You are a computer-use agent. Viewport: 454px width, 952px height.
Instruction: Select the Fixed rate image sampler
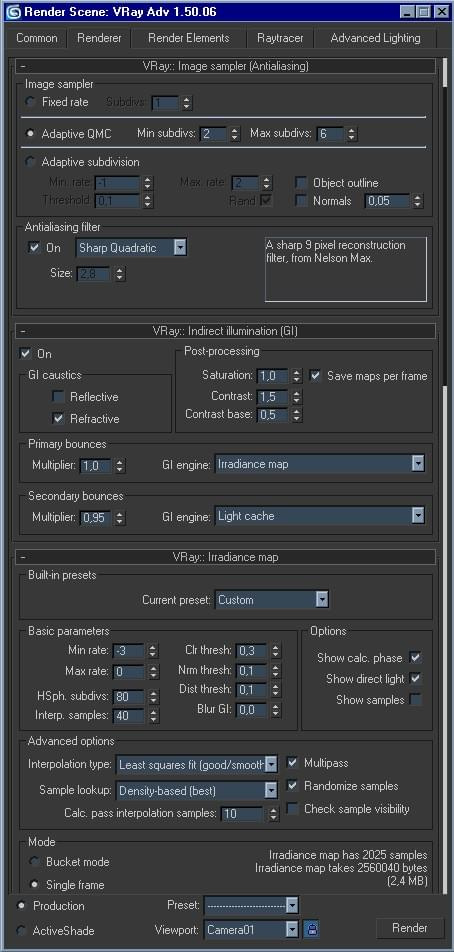tap(30, 102)
